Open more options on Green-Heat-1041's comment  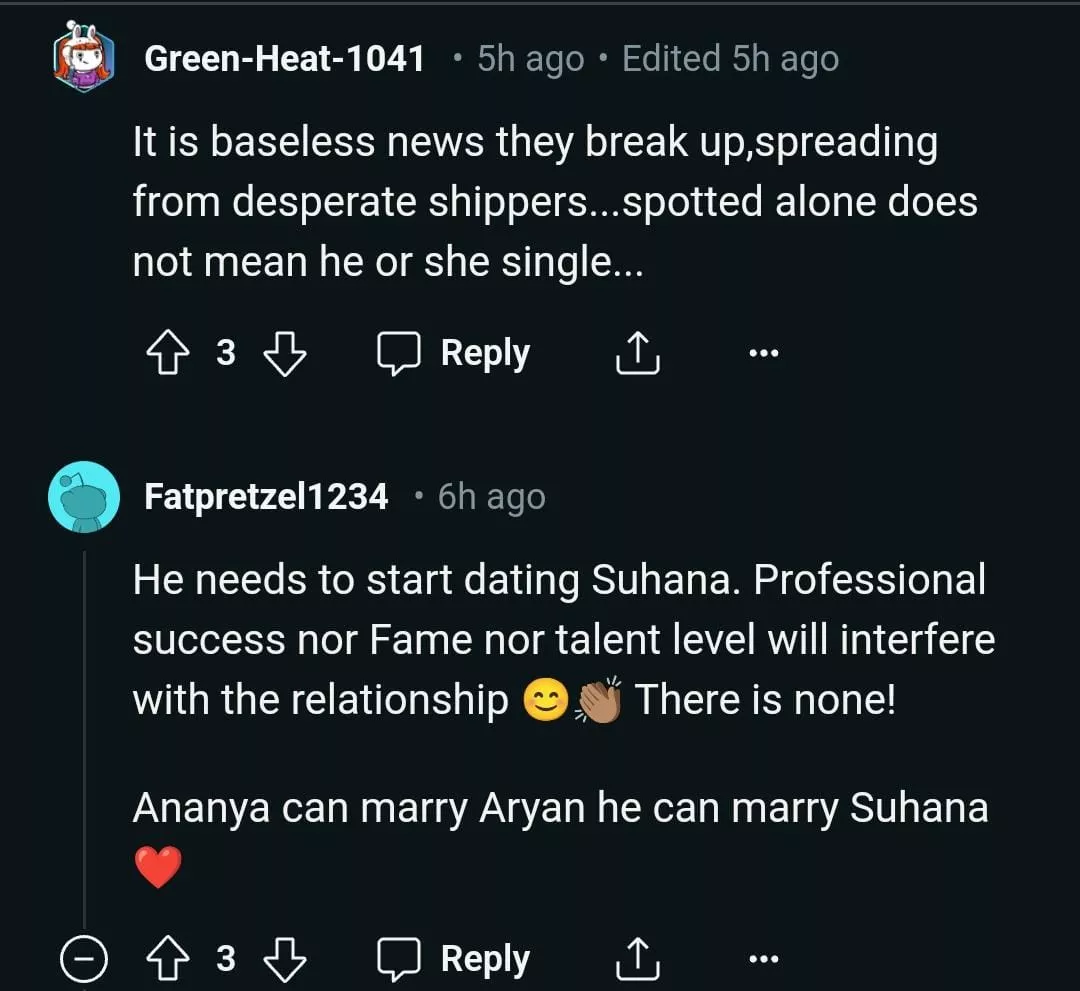(763, 354)
